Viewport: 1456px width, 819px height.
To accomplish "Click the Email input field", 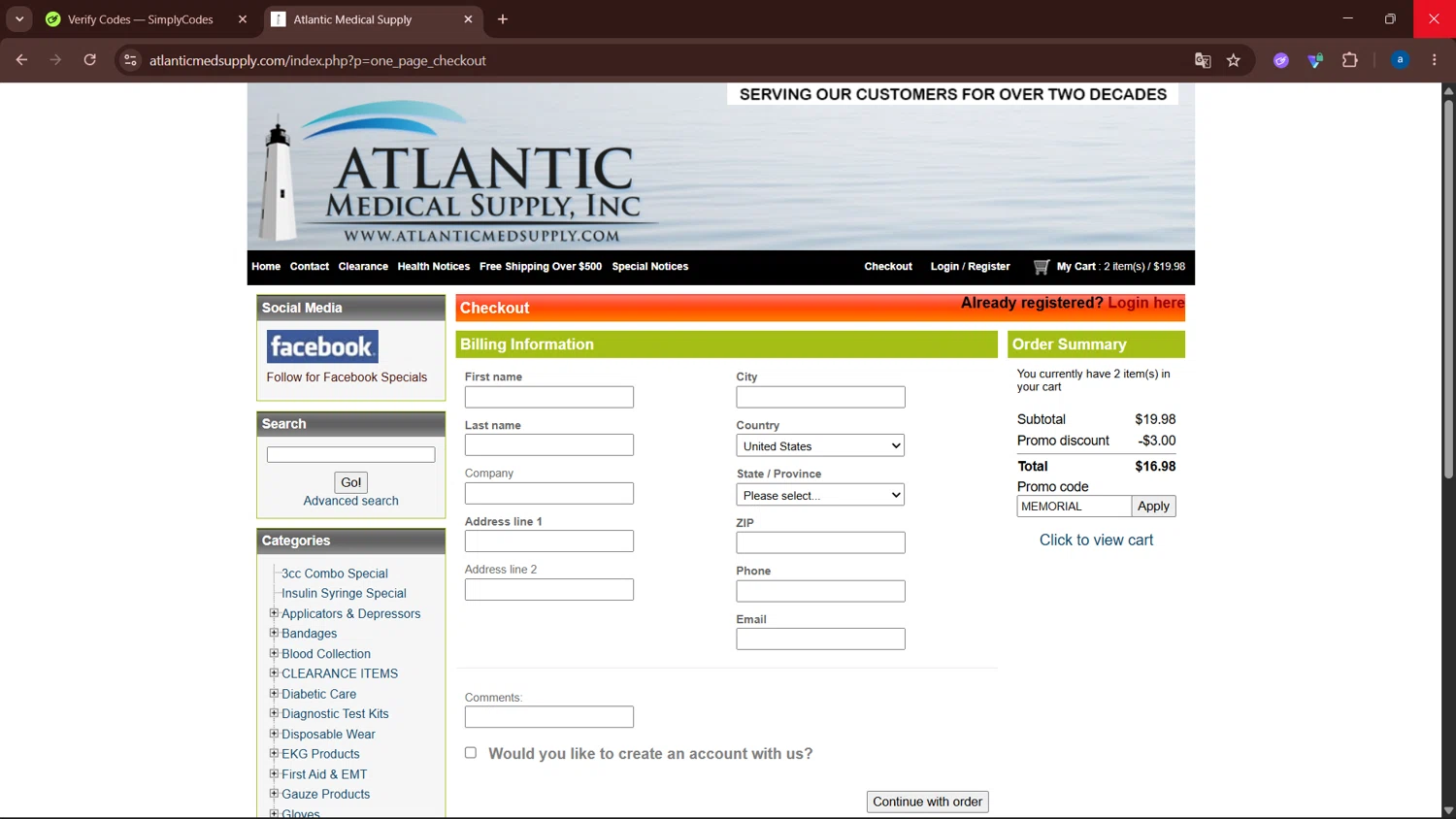I will (x=820, y=639).
